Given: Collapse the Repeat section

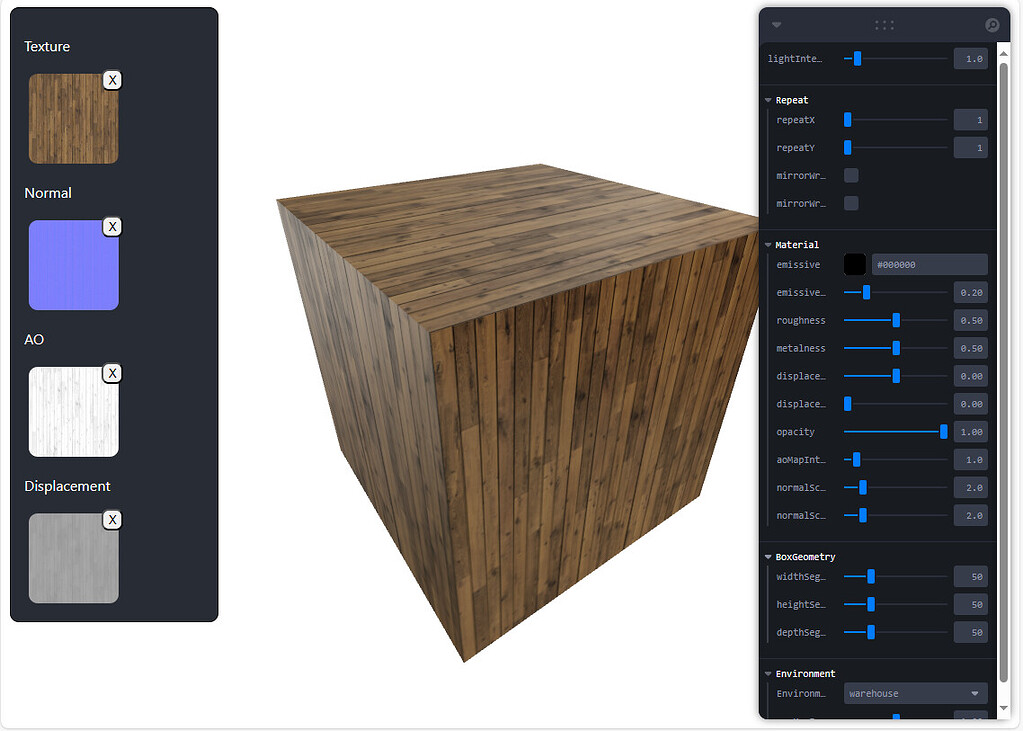Looking at the screenshot, I should [769, 100].
